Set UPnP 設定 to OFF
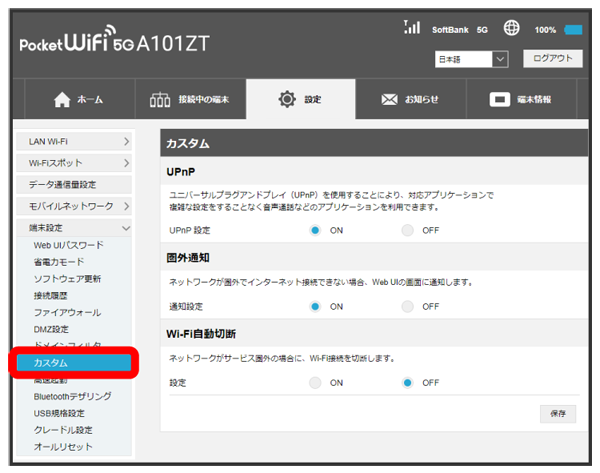The height and width of the screenshot is (473, 600). [x=407, y=231]
